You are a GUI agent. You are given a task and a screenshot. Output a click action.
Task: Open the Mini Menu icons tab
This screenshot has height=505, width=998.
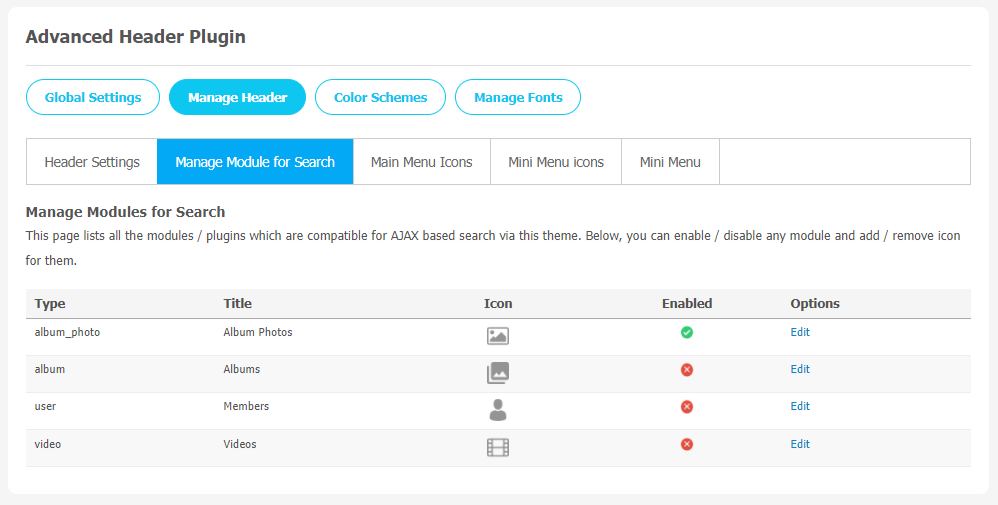(556, 162)
